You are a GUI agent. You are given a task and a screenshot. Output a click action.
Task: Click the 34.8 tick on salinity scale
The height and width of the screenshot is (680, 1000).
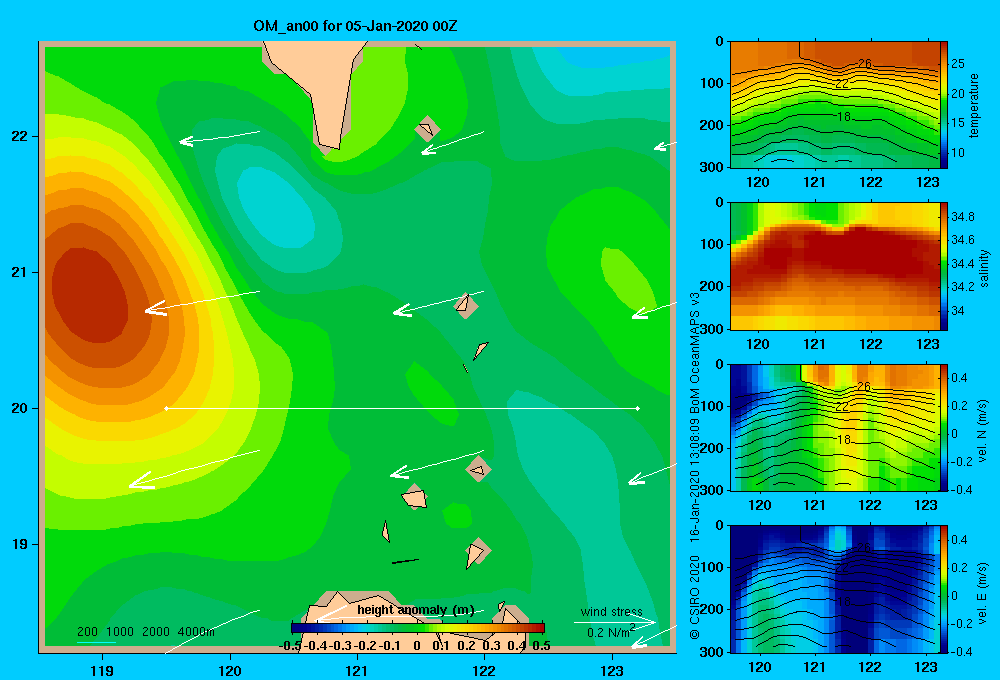(x=962, y=217)
